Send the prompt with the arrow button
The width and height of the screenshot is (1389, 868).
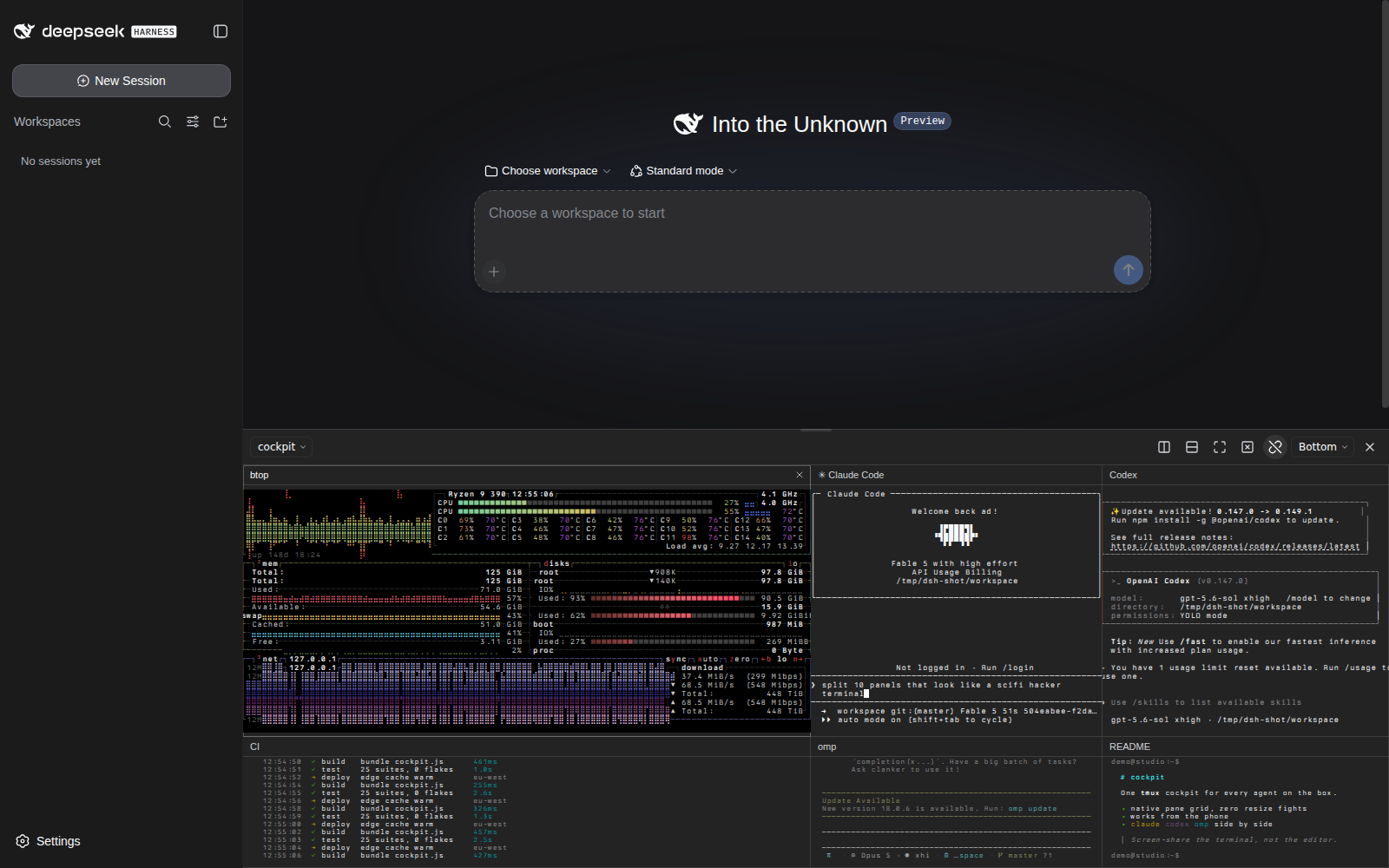(x=1129, y=270)
